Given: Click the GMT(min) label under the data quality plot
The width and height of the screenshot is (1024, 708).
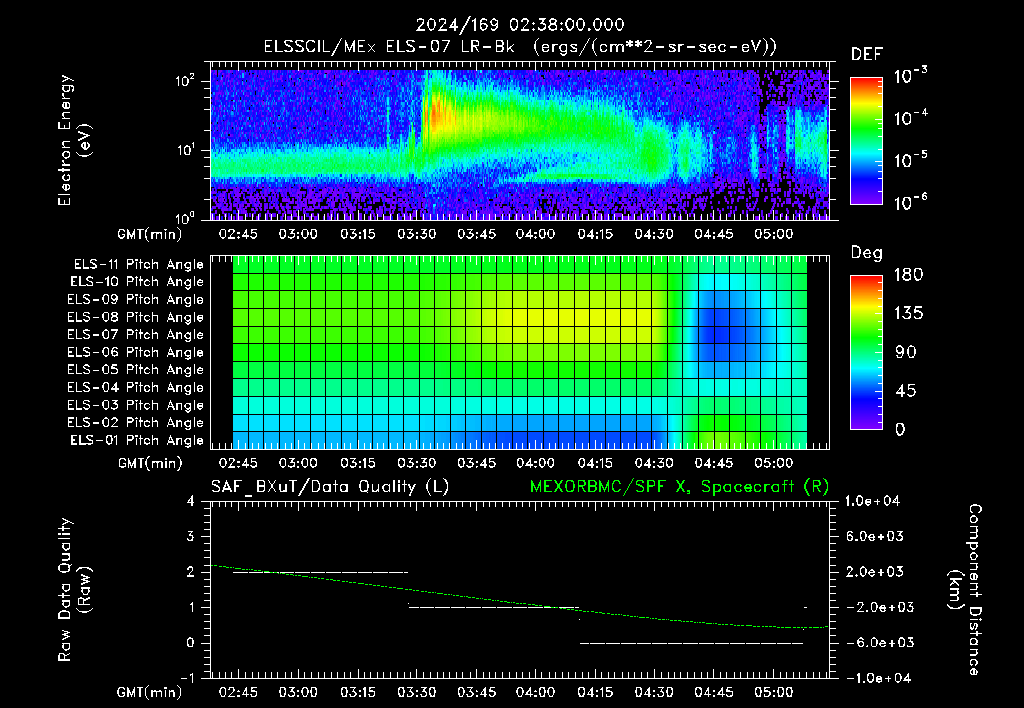Looking at the screenshot, I should pos(149,692).
